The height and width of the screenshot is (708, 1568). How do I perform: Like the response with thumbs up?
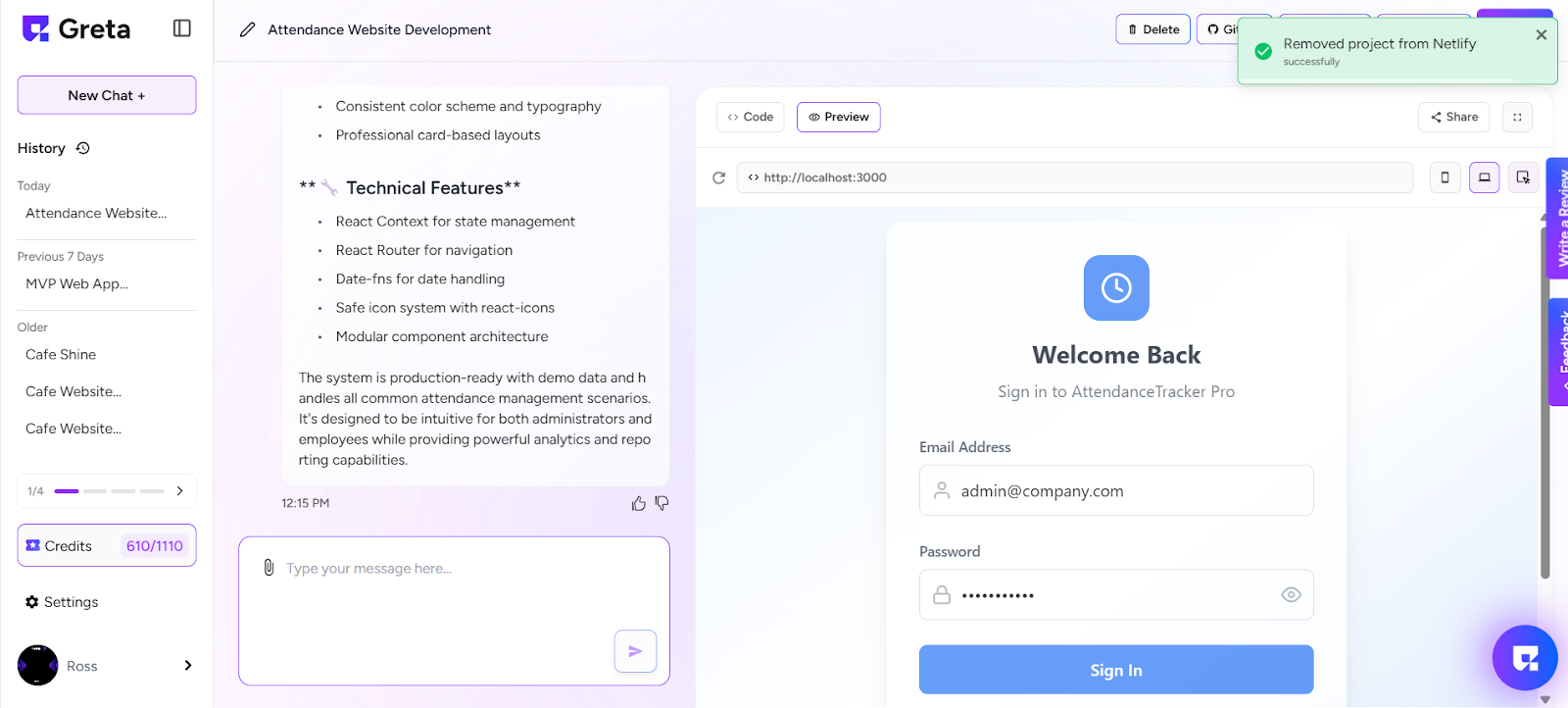pos(639,503)
